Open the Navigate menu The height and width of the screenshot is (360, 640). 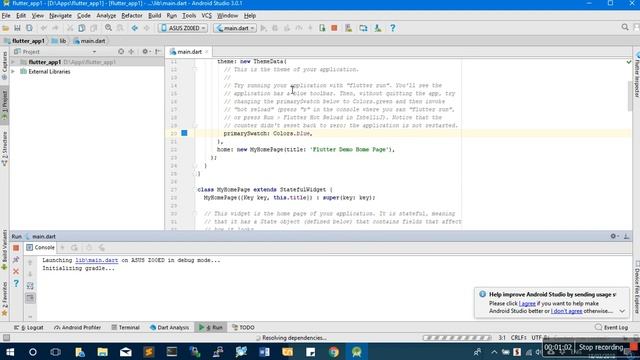coord(60,16)
